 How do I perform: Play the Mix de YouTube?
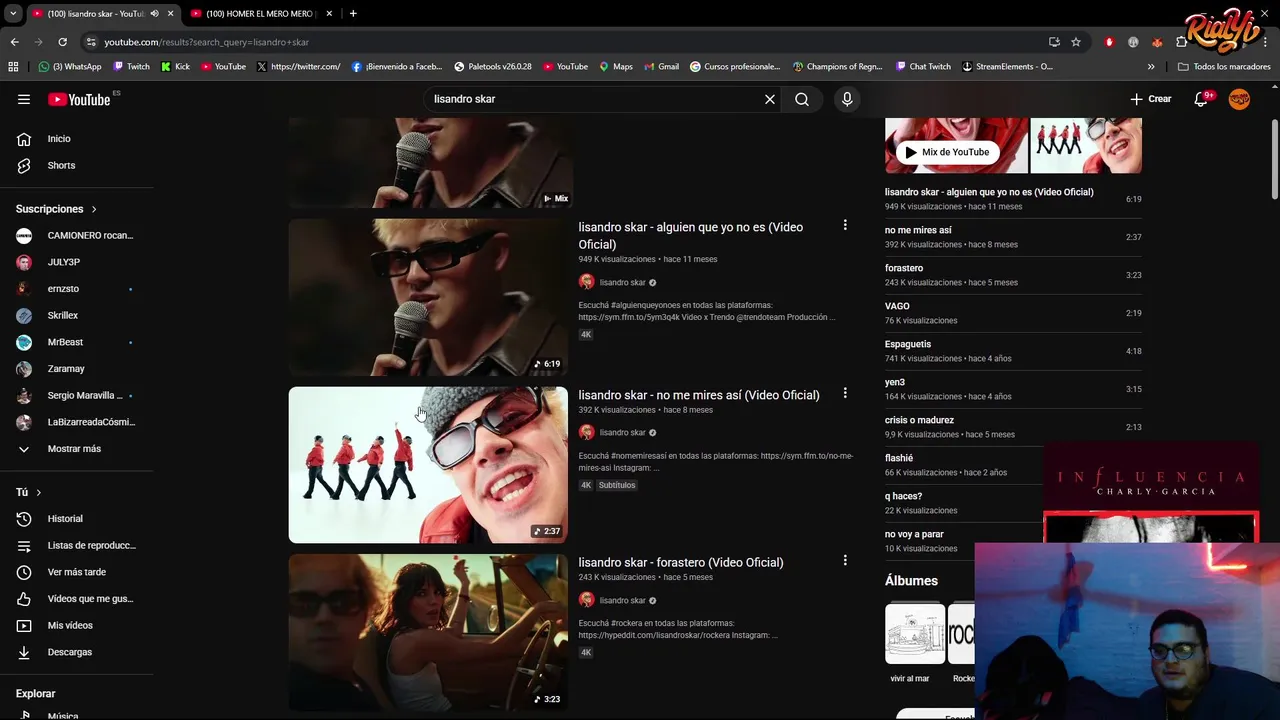947,152
